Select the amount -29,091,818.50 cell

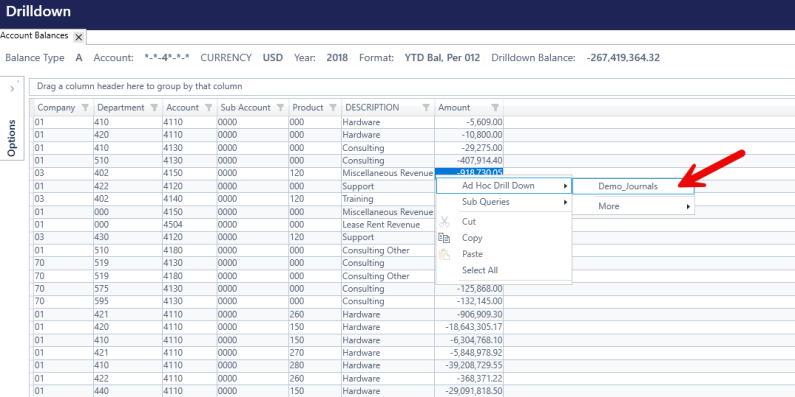click(x=469, y=391)
